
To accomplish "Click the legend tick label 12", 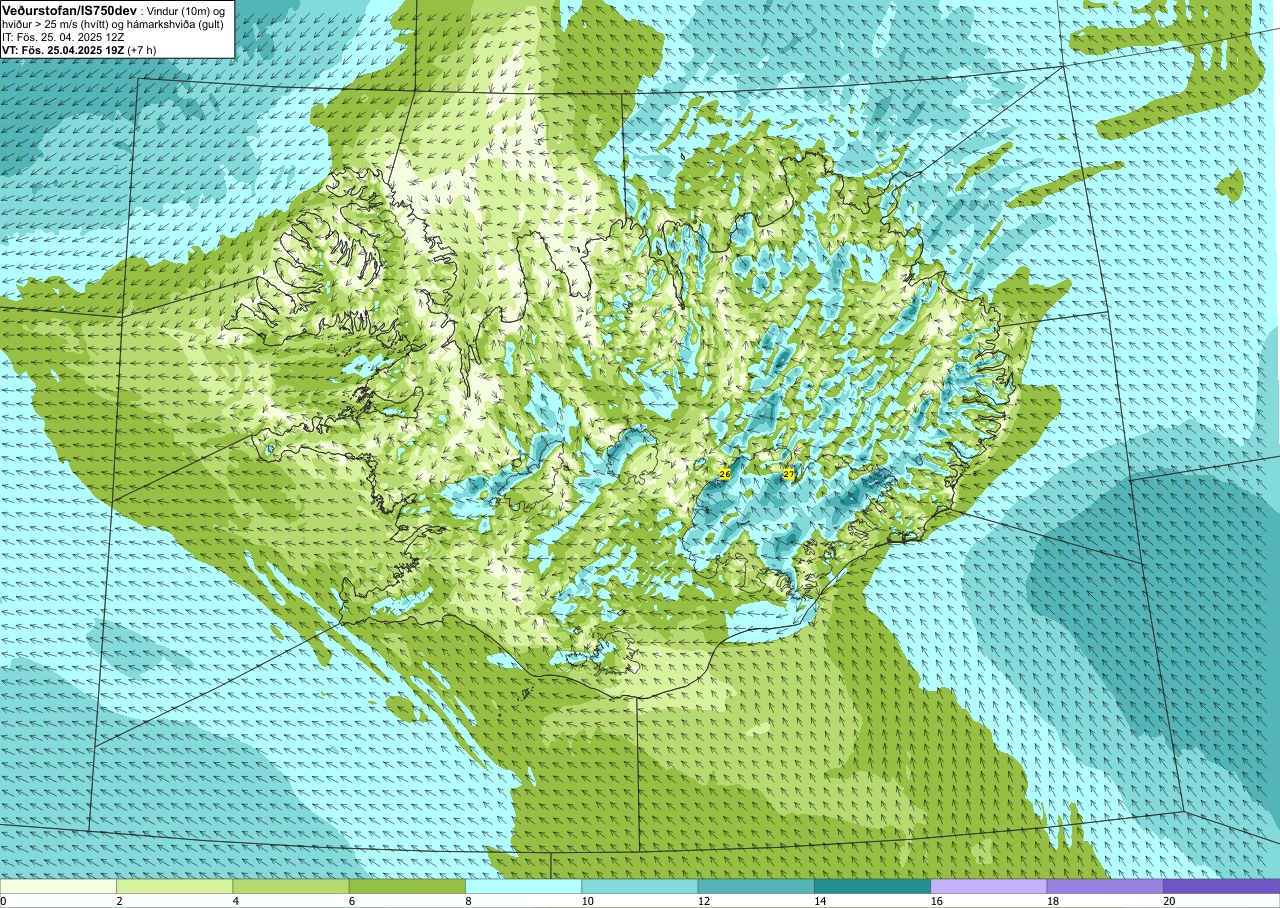I will click(704, 901).
